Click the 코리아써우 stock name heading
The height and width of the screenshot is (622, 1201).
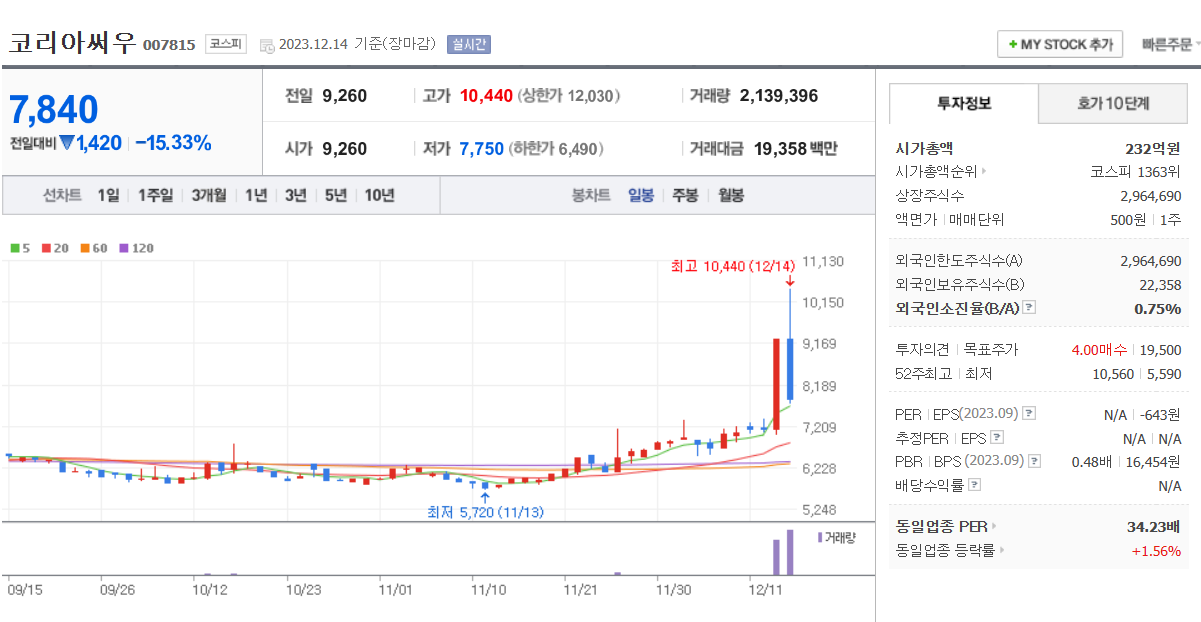72,43
